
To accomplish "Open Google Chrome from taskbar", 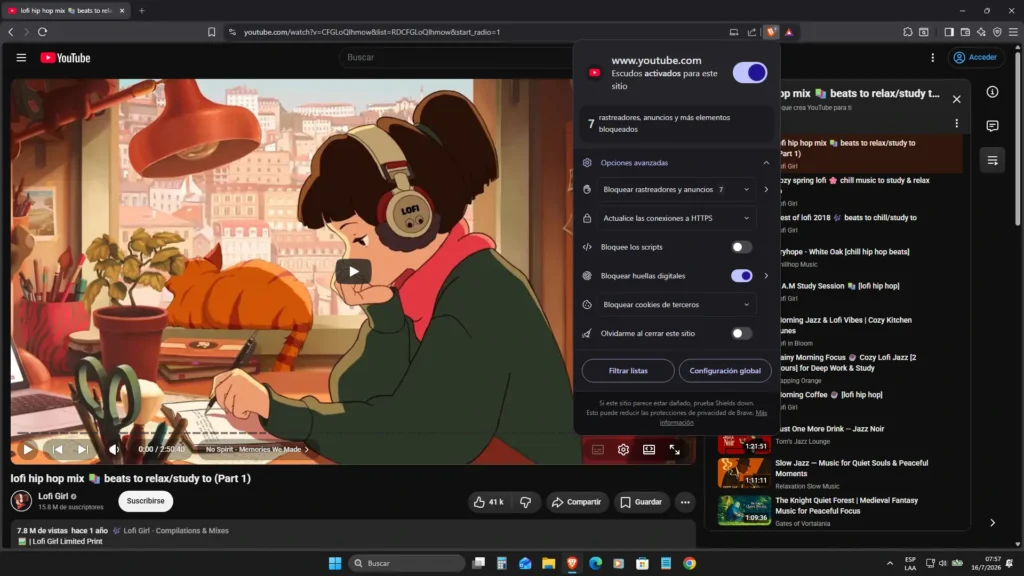I will (x=690, y=563).
